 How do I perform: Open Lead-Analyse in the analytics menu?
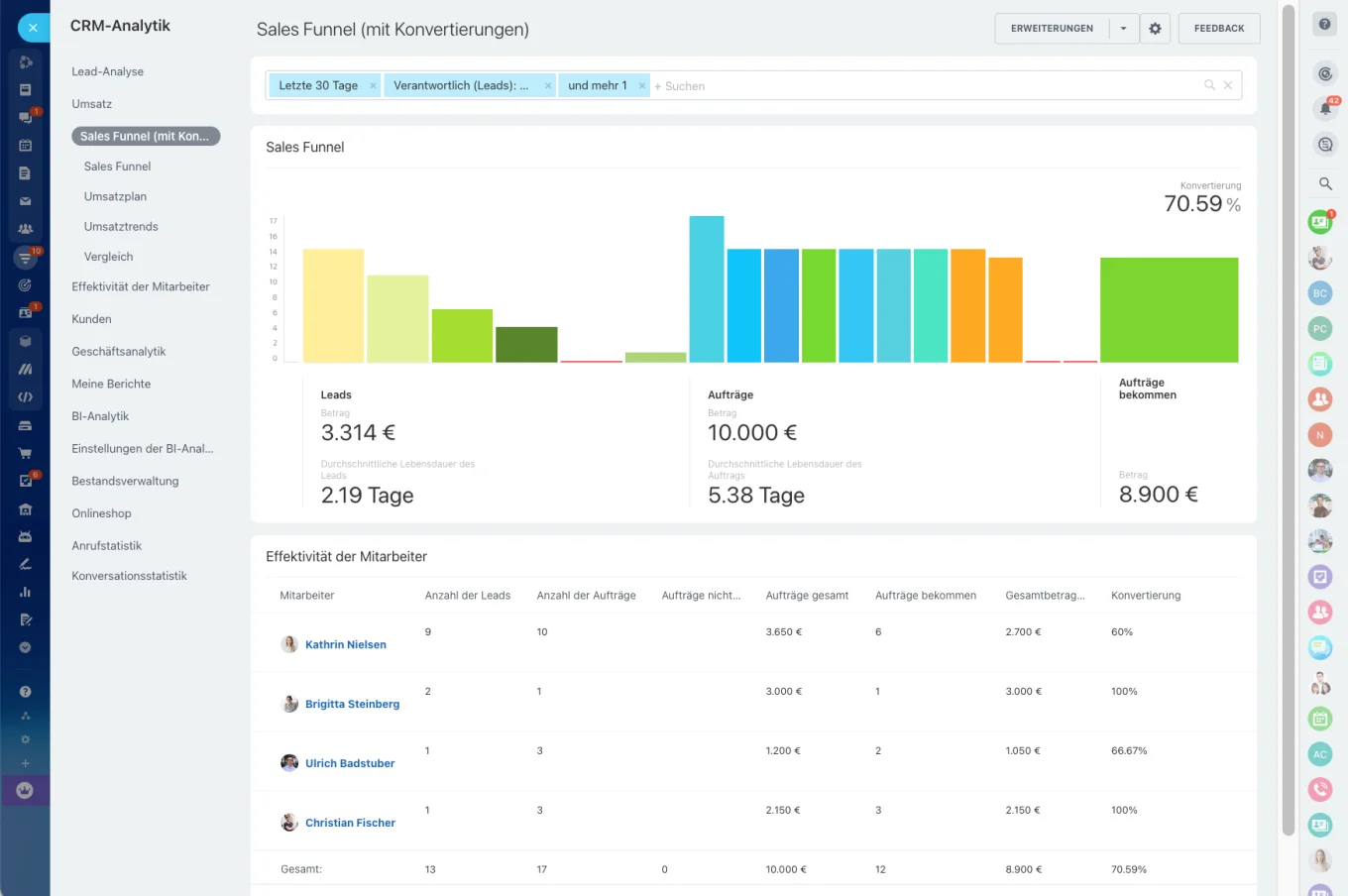coord(108,71)
